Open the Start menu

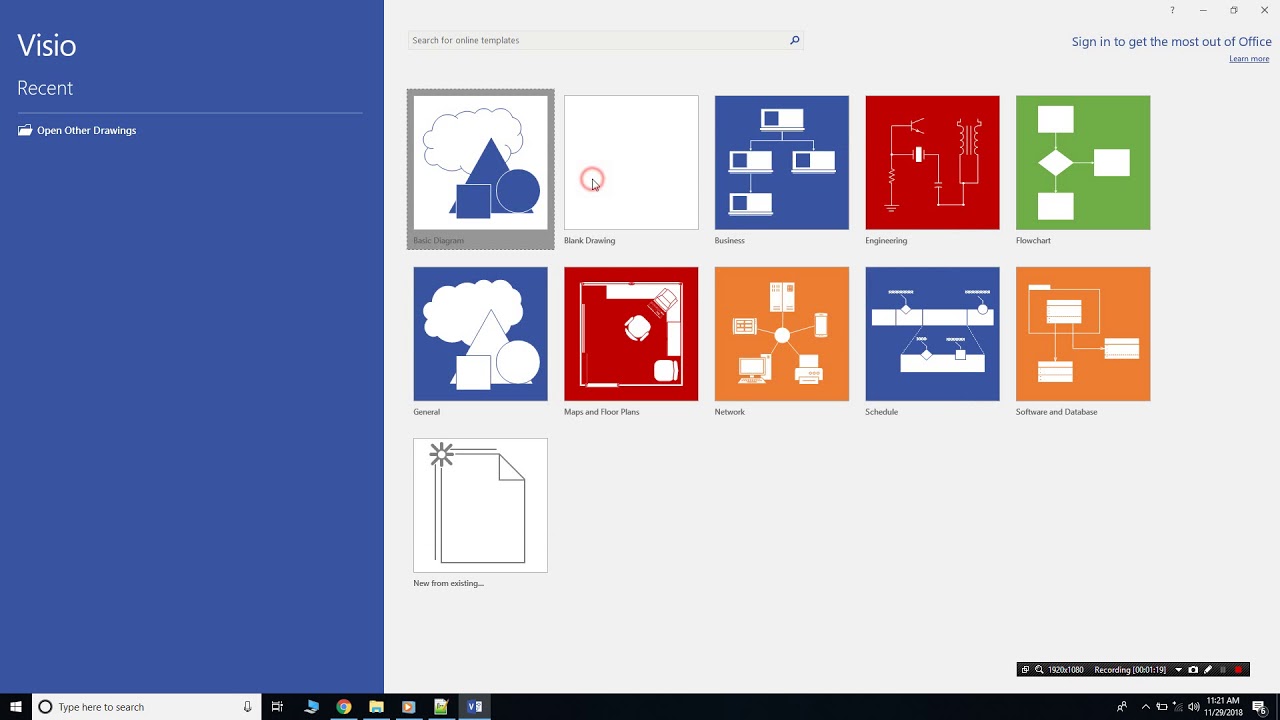(15, 707)
